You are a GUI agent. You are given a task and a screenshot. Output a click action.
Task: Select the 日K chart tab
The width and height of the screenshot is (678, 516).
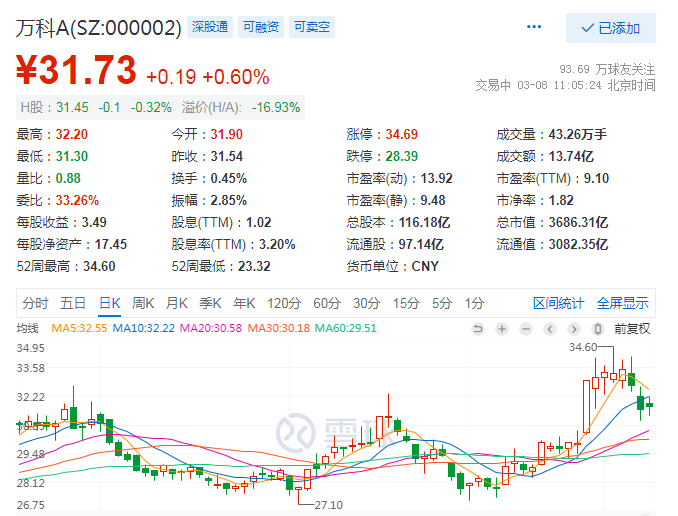[x=110, y=303]
